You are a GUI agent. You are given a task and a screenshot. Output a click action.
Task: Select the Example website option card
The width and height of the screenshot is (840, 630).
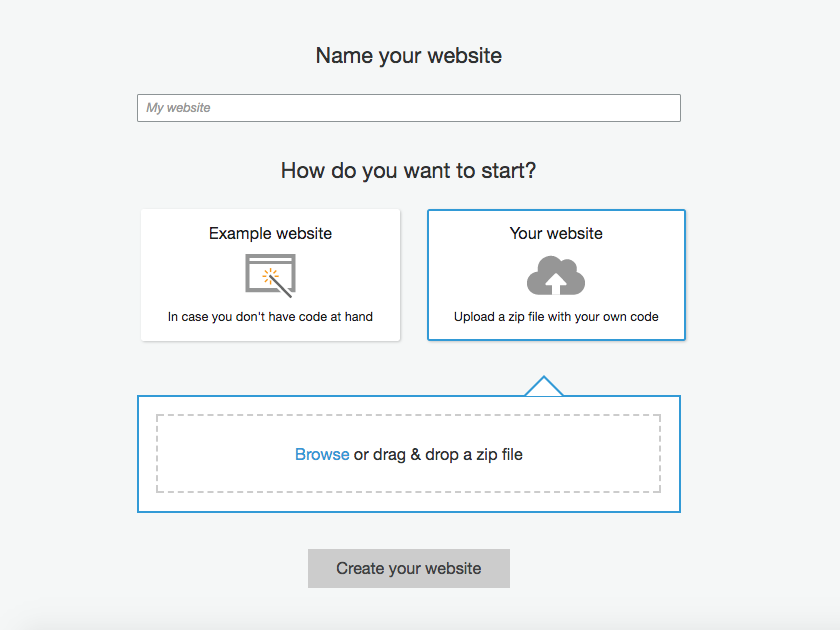[x=271, y=275]
